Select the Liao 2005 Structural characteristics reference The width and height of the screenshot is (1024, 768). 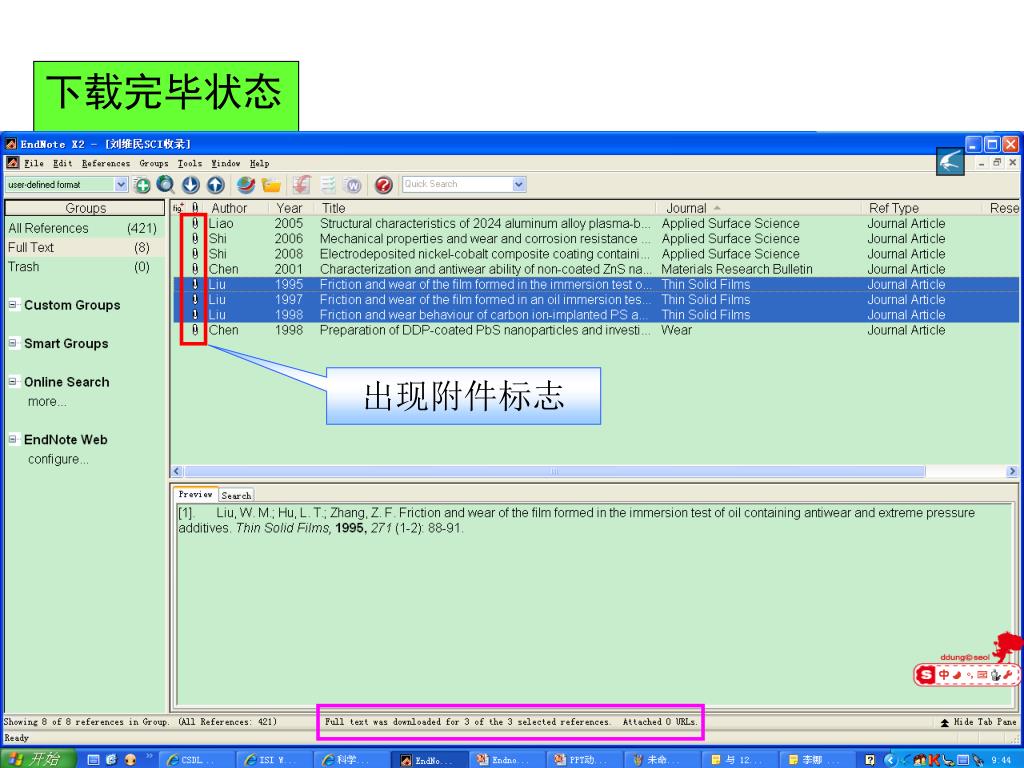596,223
